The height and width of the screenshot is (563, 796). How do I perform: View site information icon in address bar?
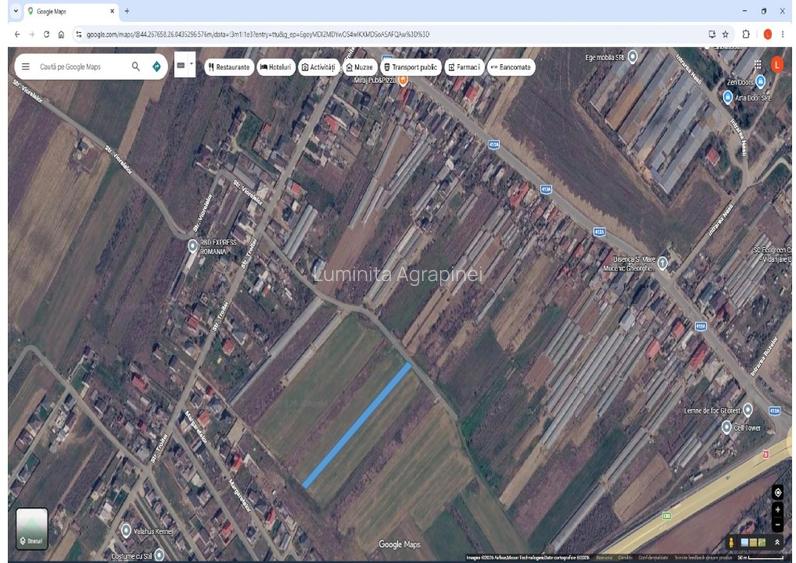tap(79, 34)
